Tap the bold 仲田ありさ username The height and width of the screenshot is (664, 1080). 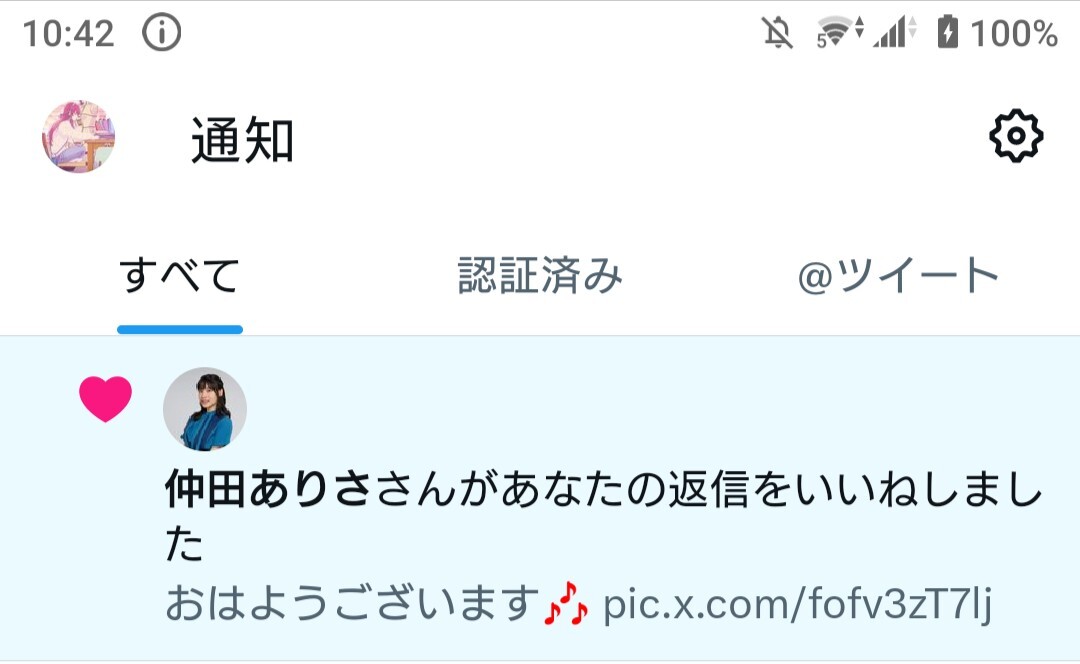coord(269,490)
